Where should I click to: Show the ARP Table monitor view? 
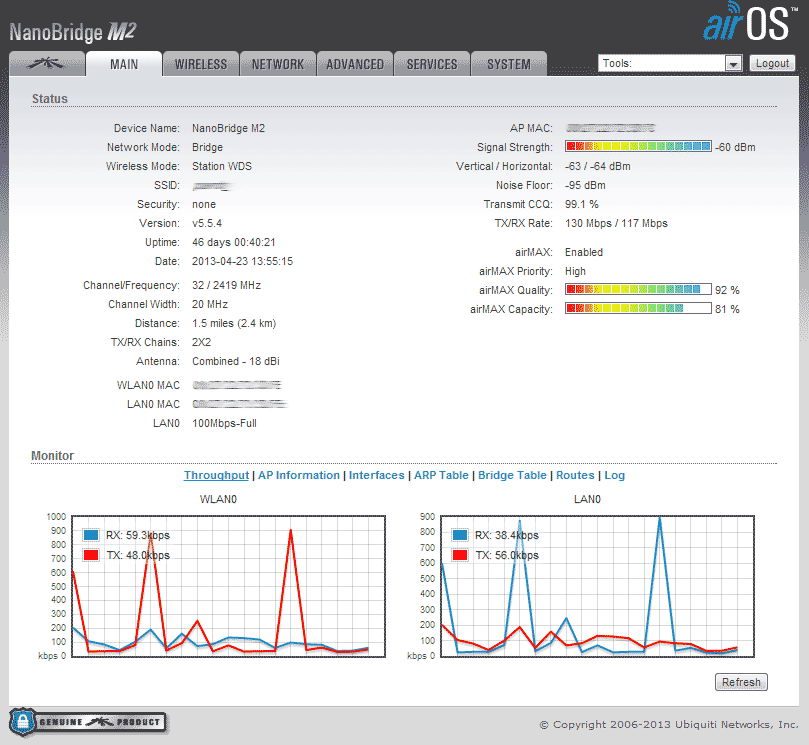[x=441, y=475]
